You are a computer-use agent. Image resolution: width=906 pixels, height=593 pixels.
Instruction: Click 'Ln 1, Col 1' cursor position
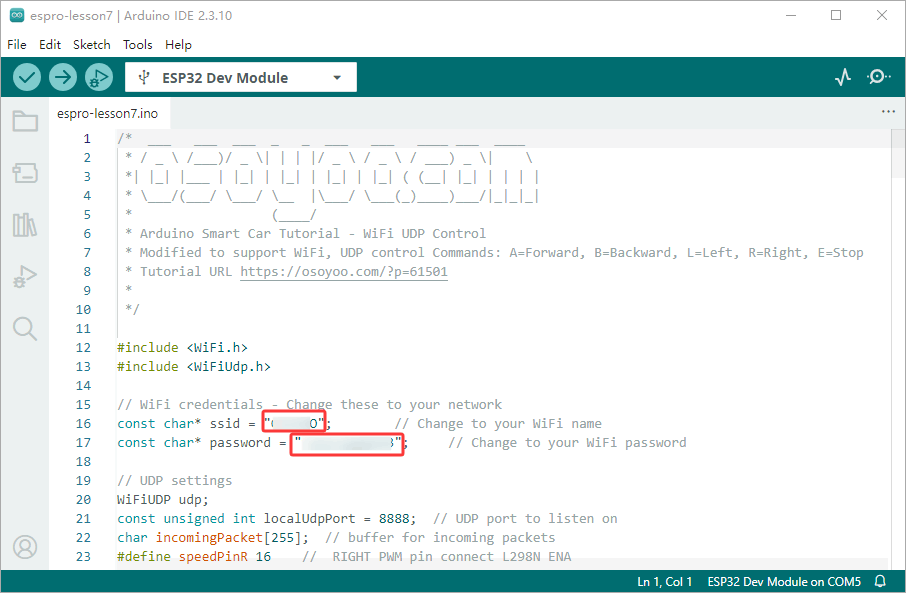point(664,581)
